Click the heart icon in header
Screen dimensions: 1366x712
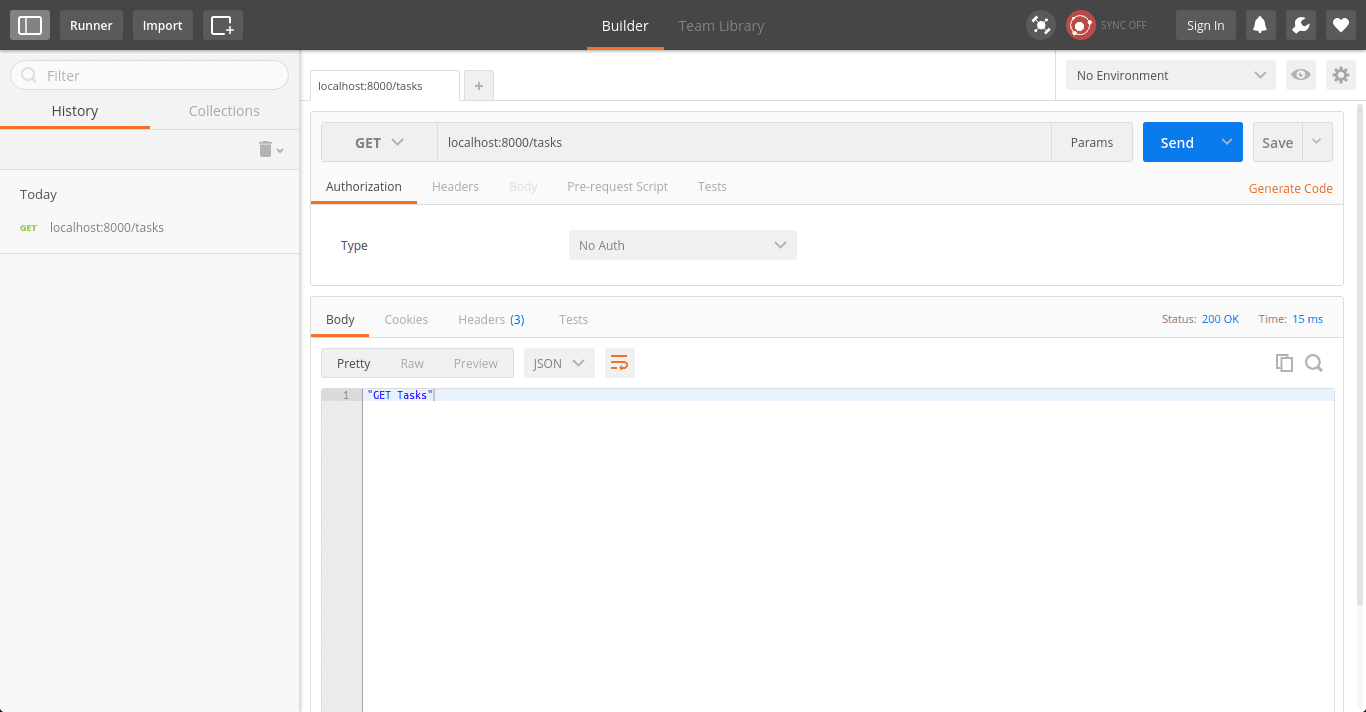click(x=1340, y=25)
